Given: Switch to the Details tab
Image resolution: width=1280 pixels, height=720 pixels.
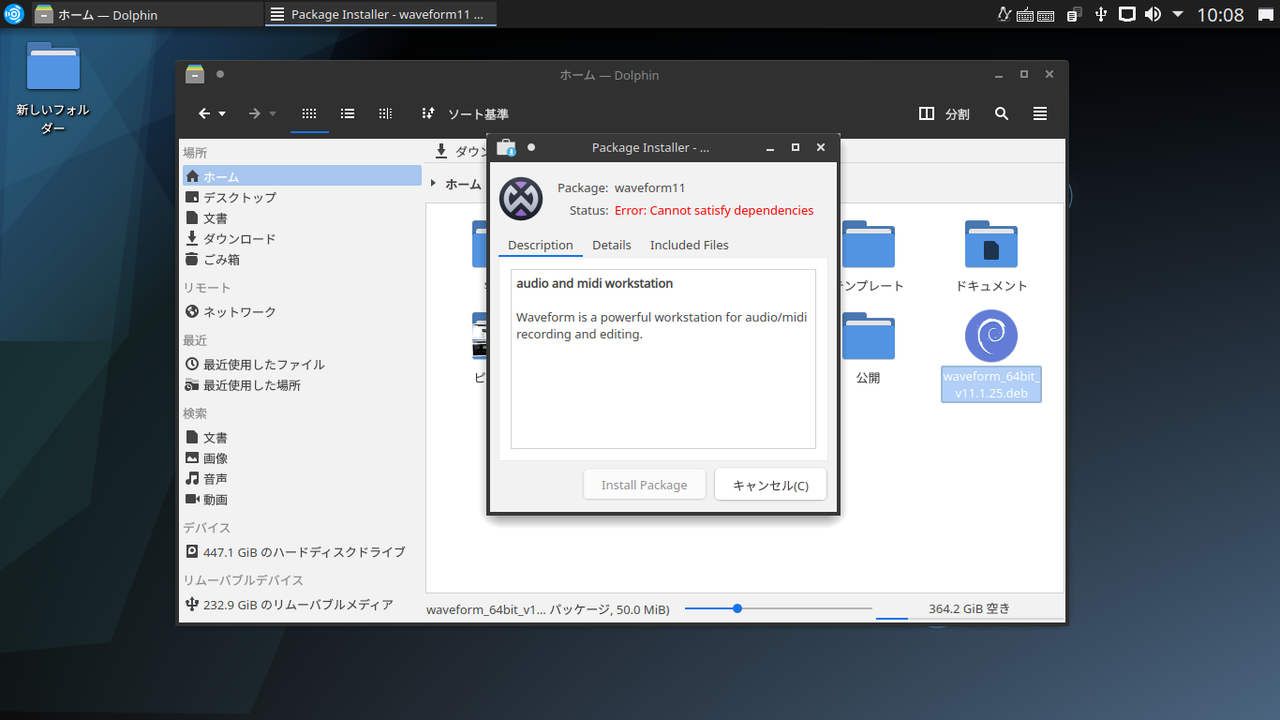Looking at the screenshot, I should (611, 245).
